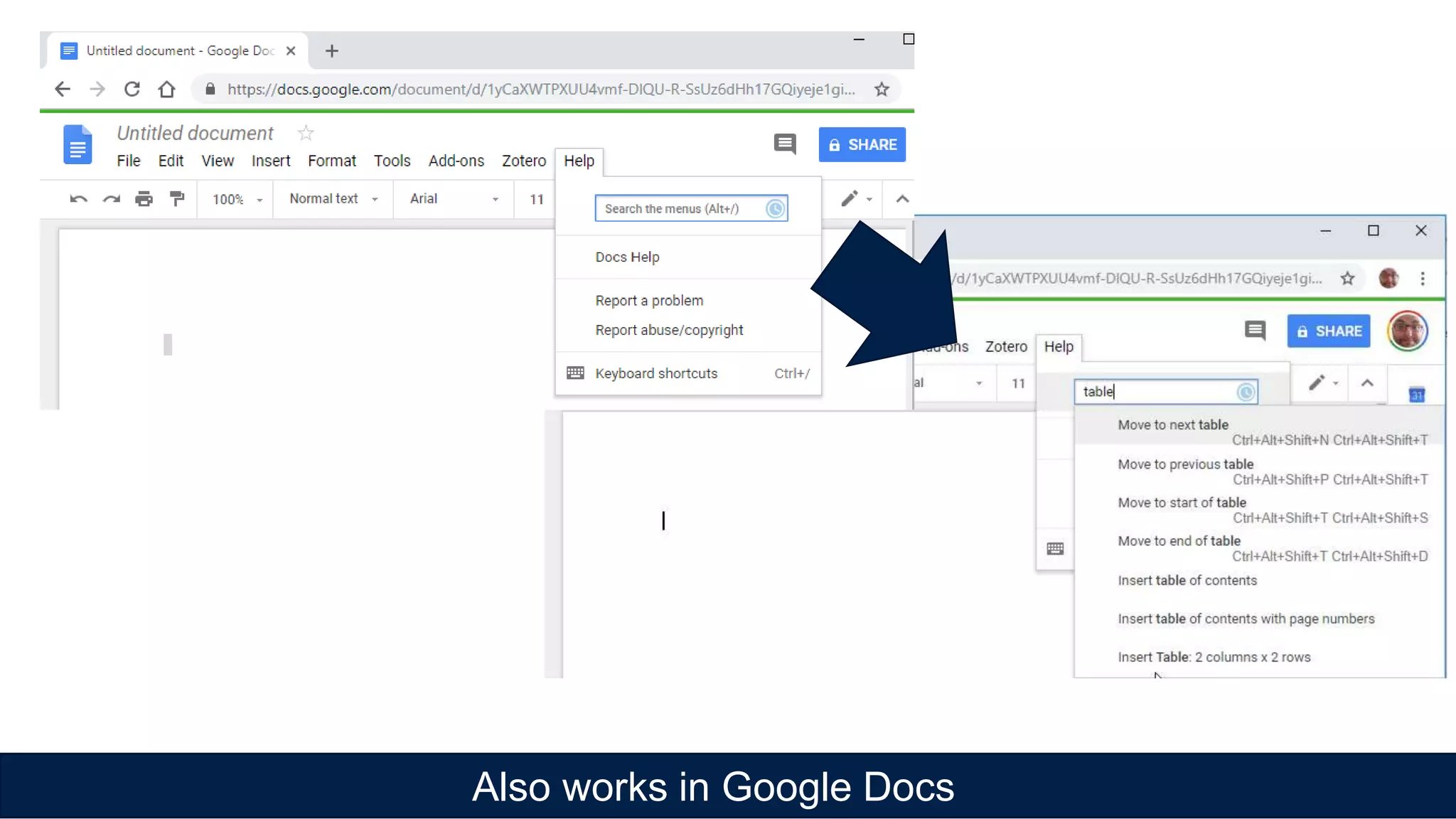Star the Untitled document title
This screenshot has width=1456, height=819.
pyautogui.click(x=306, y=133)
